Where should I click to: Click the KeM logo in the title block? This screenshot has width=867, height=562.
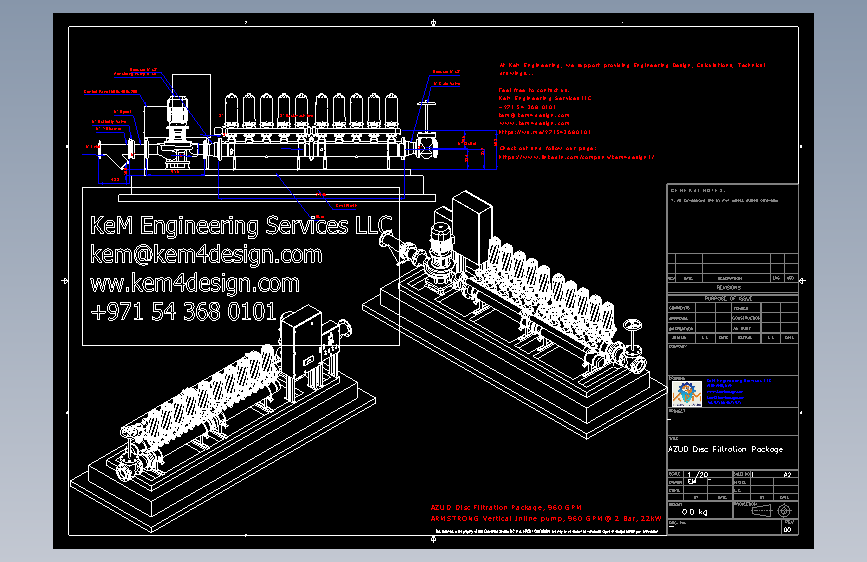[687, 393]
